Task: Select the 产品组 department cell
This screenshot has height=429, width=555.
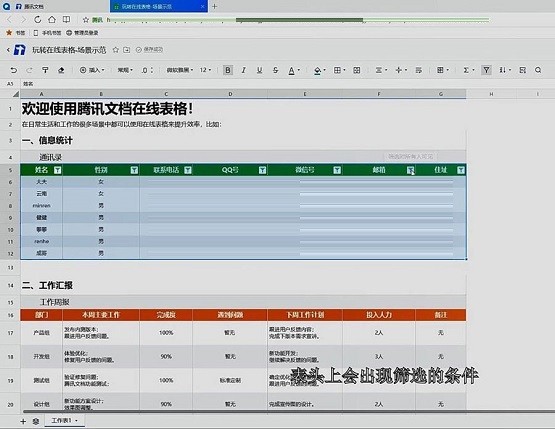Action: tap(41, 333)
